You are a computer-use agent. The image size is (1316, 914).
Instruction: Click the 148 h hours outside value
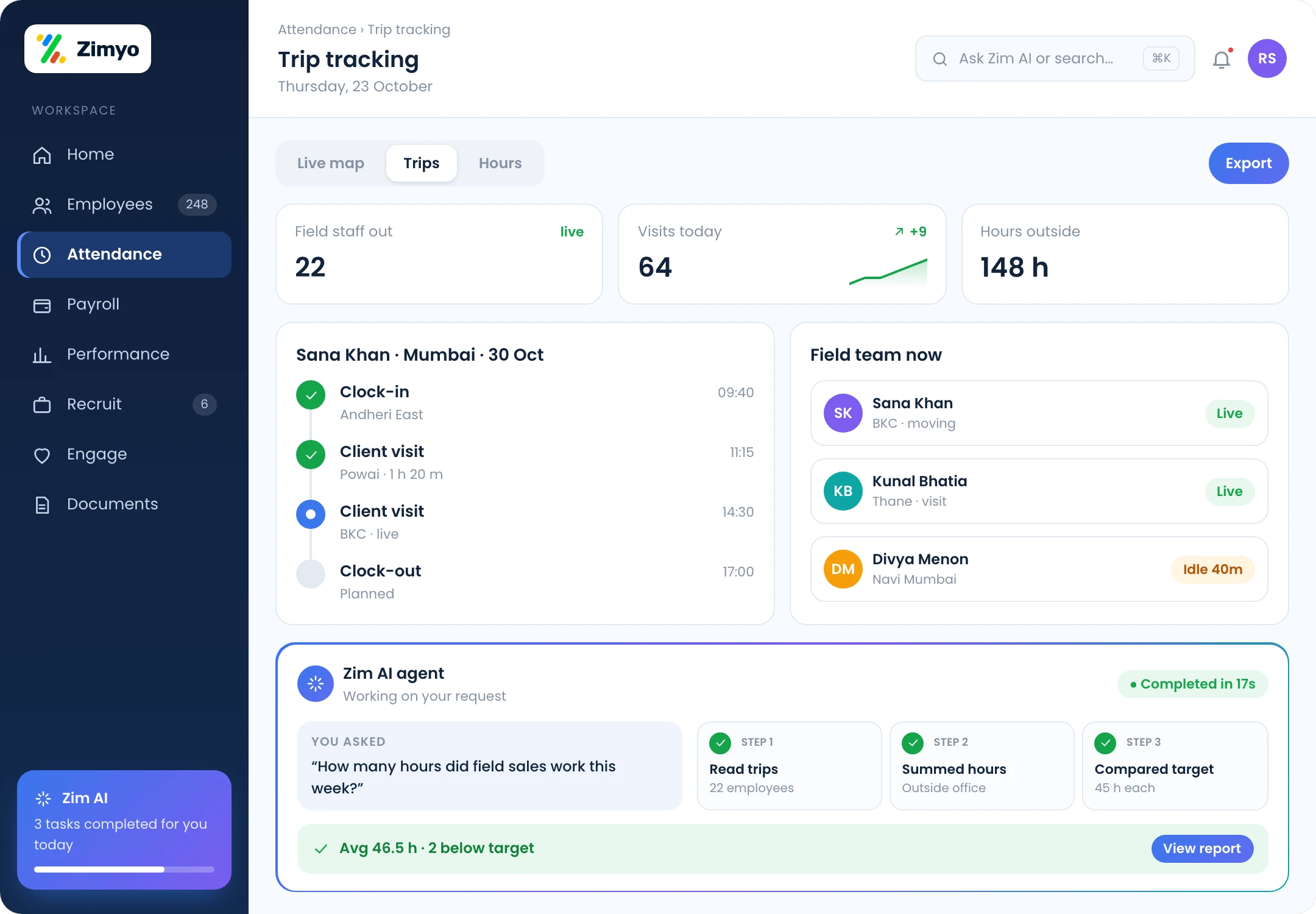pos(1014,267)
